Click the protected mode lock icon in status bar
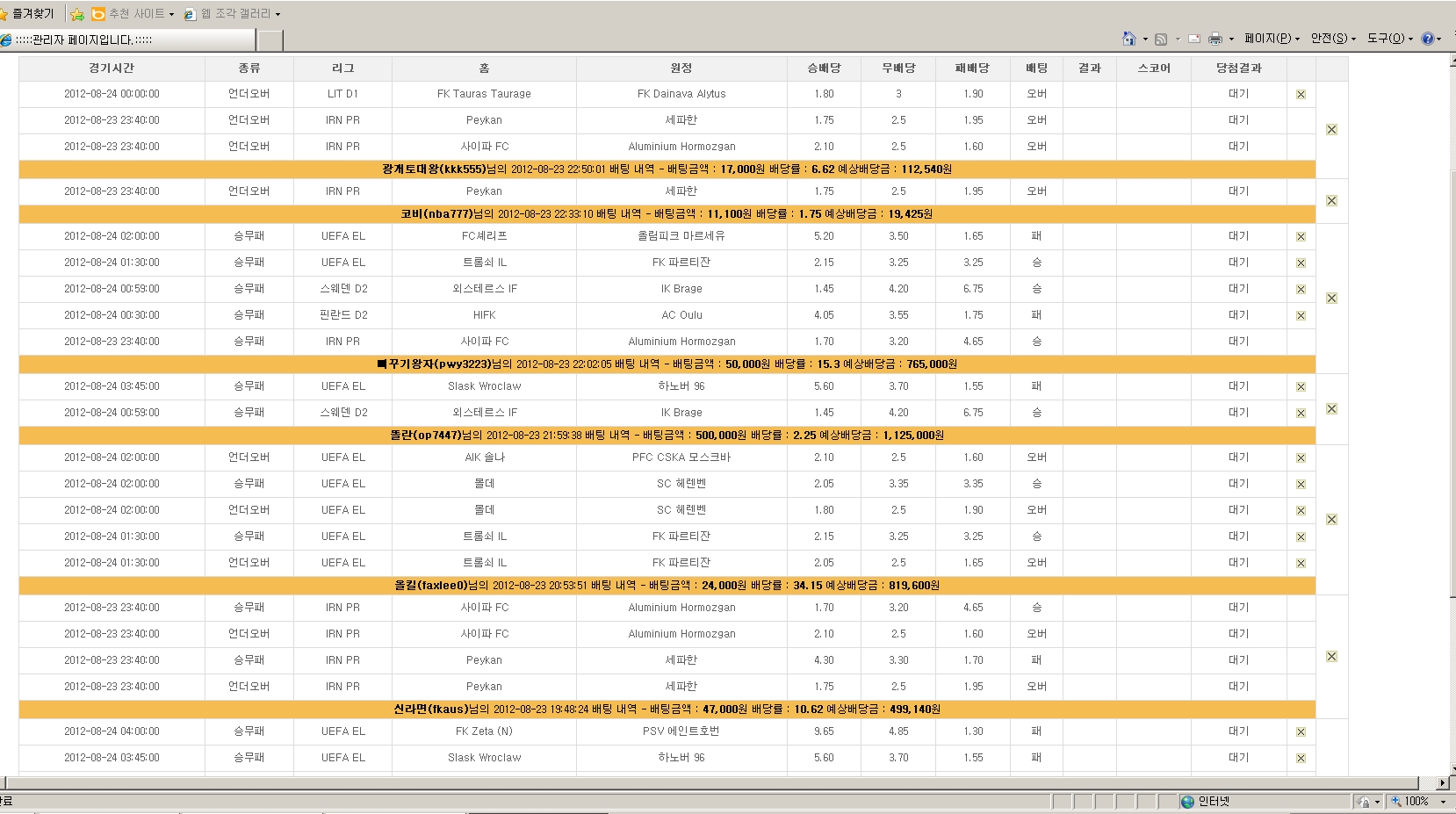 point(1364,802)
